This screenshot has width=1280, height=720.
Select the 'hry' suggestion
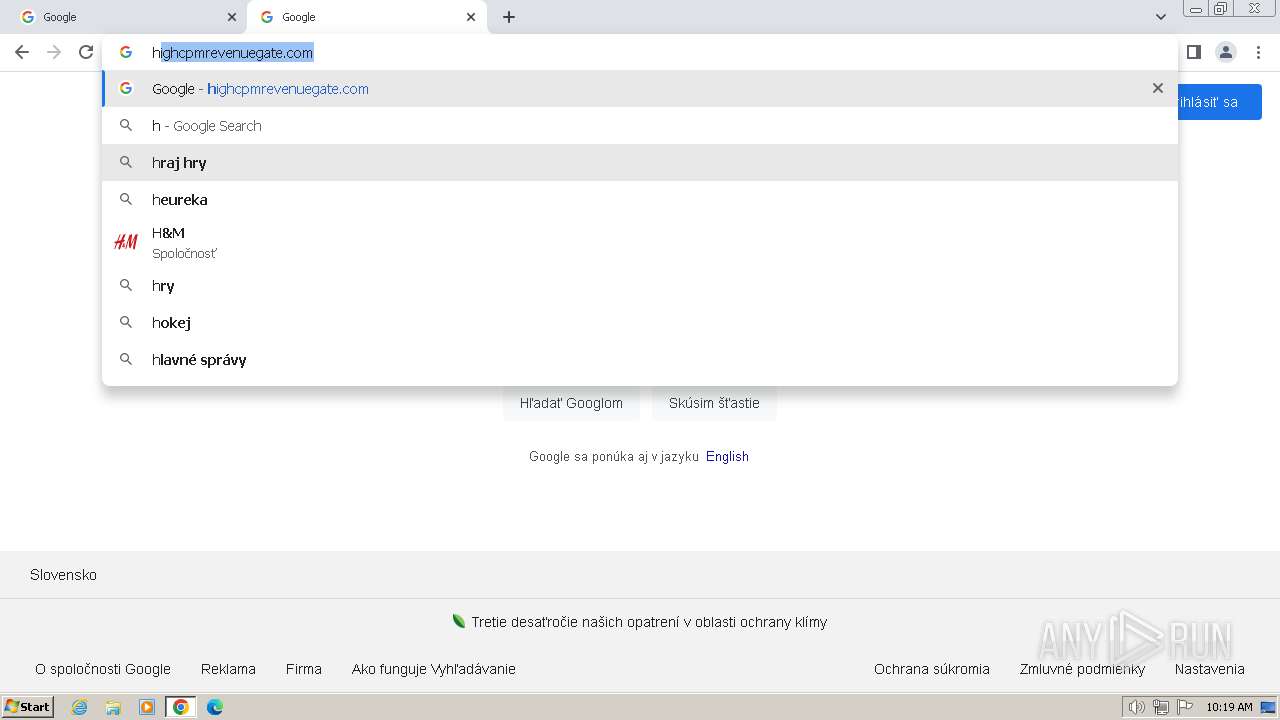pos(640,286)
